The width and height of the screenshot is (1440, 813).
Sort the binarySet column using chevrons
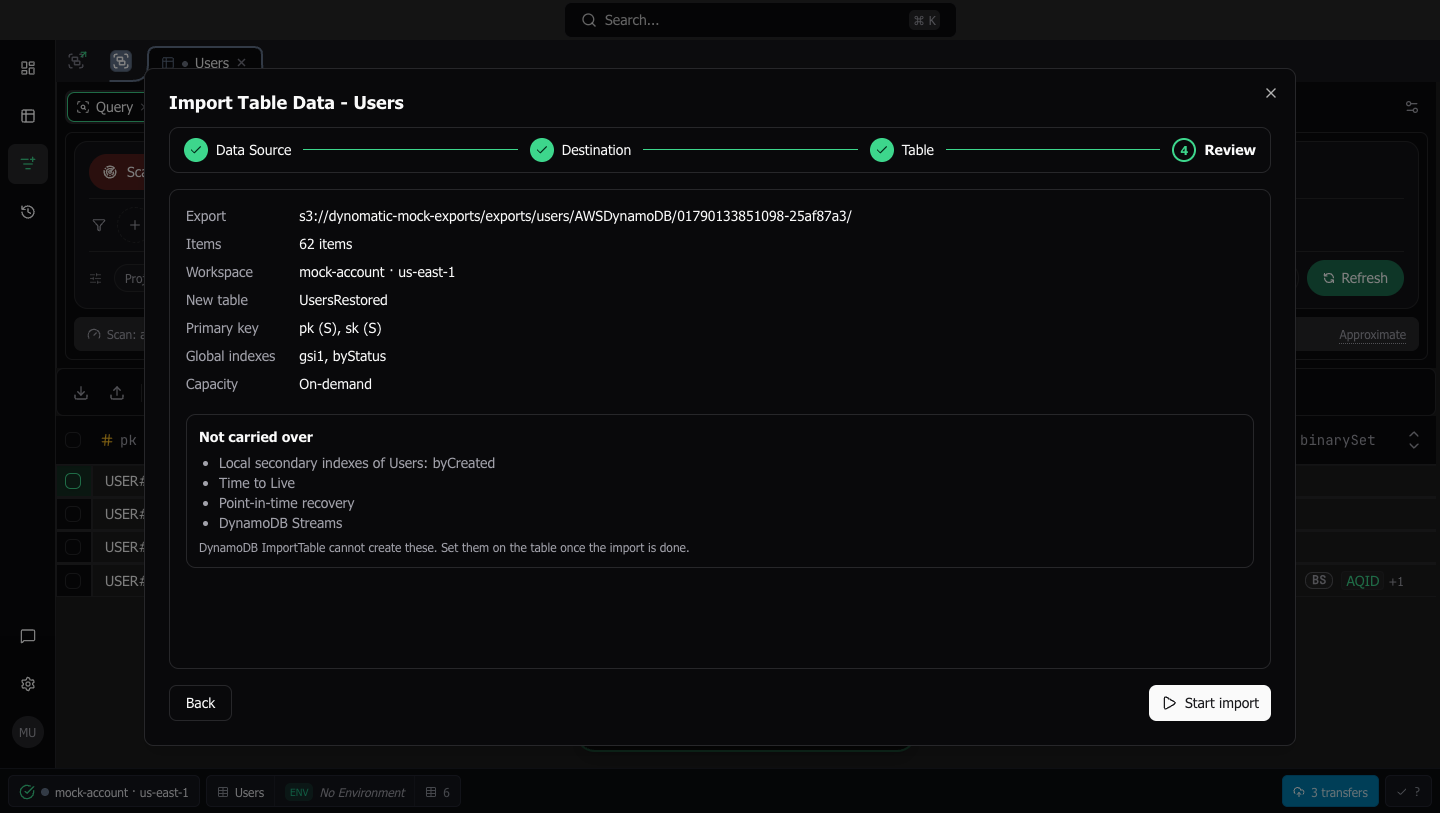(x=1414, y=440)
